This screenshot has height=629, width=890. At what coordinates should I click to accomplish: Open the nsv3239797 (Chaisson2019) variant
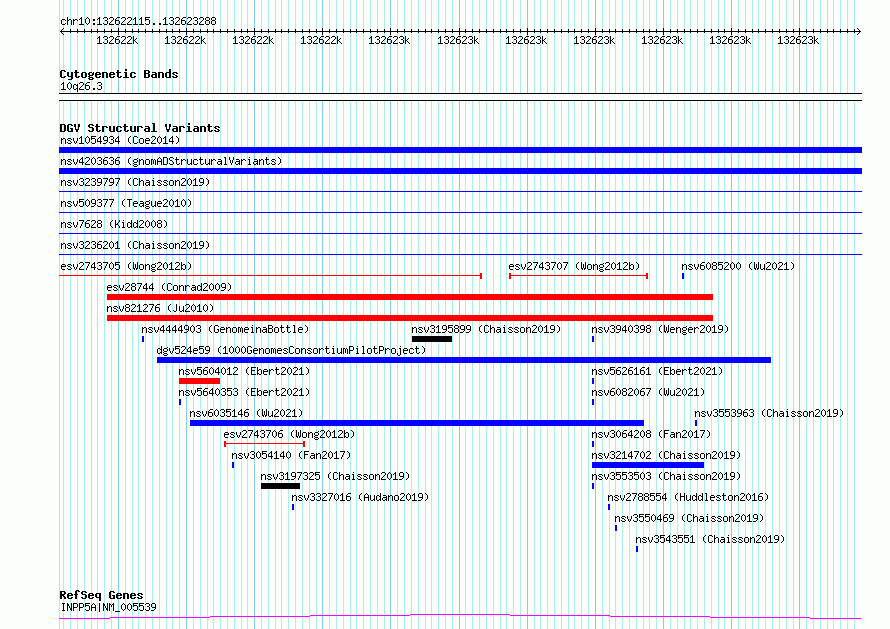(x=135, y=182)
